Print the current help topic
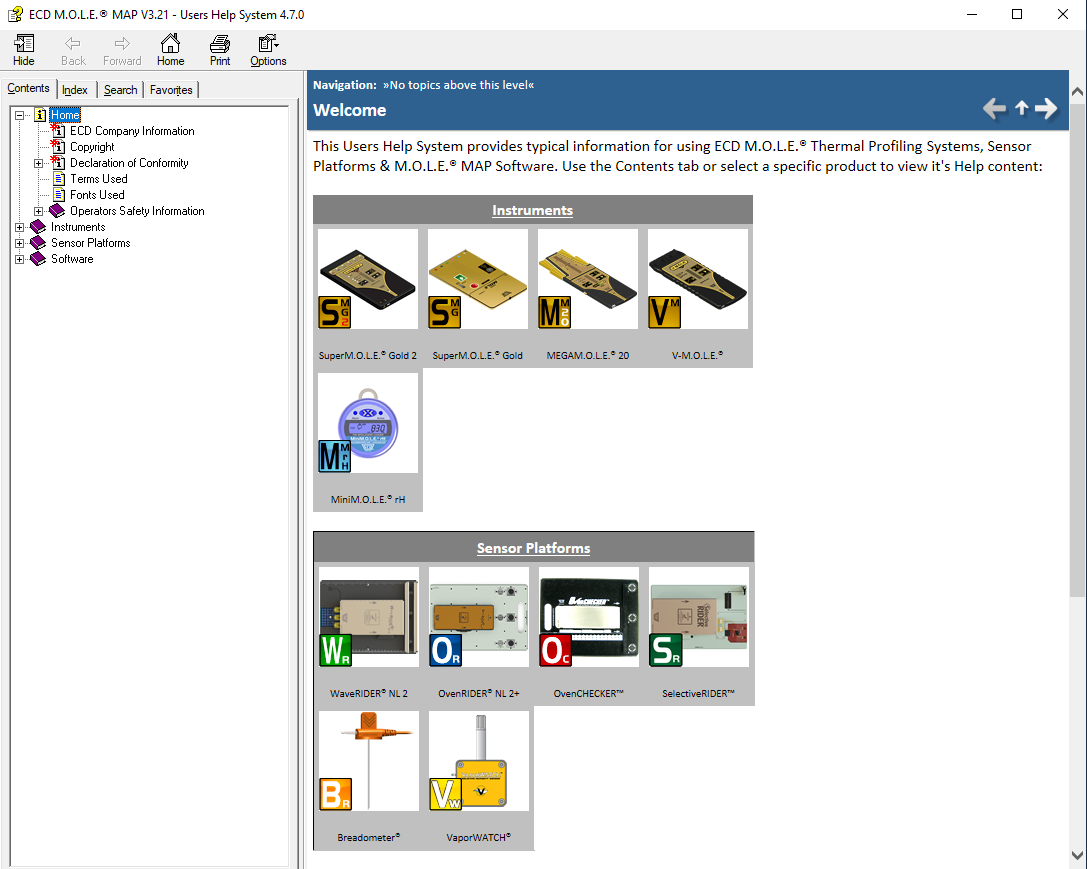Image resolution: width=1087 pixels, height=869 pixels. (220, 50)
